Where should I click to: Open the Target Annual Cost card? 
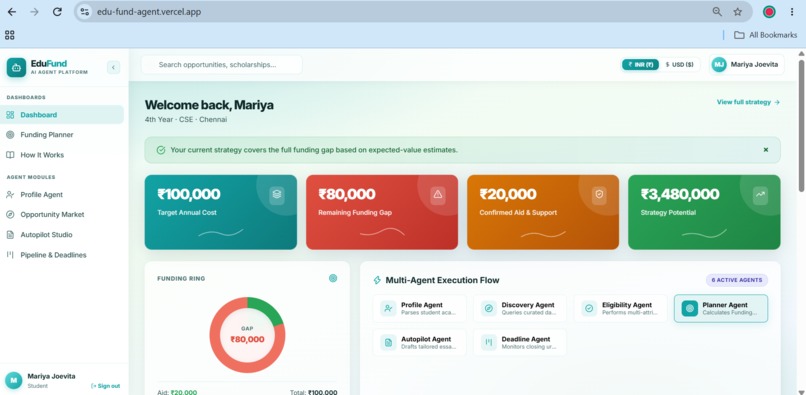pos(221,212)
